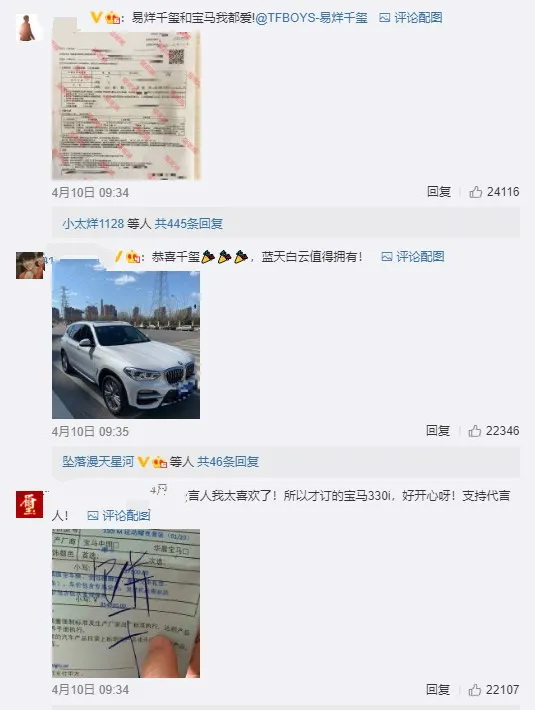535x710 pixels.
Task: Reply to the 09:35 comment
Action: pos(438,431)
